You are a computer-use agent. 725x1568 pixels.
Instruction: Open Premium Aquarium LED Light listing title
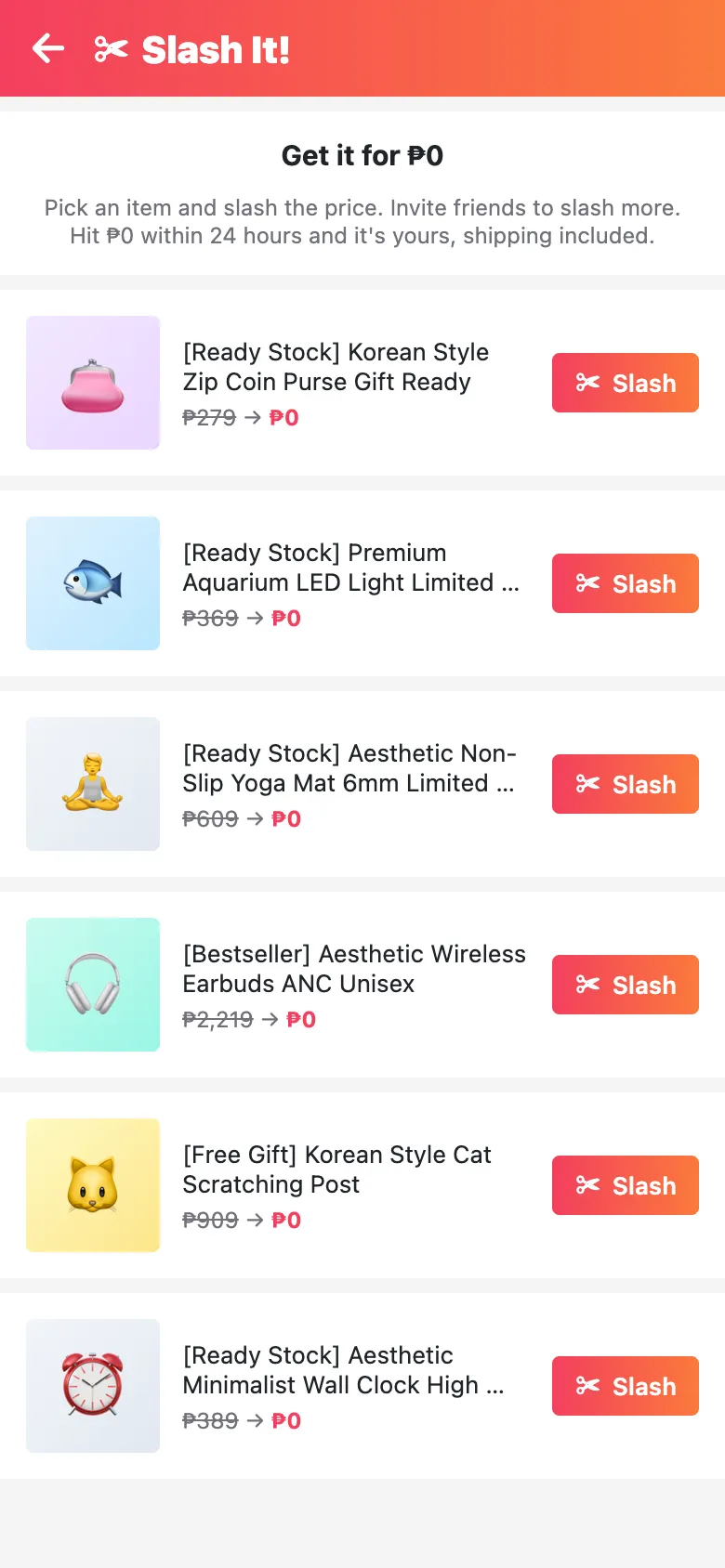[351, 568]
